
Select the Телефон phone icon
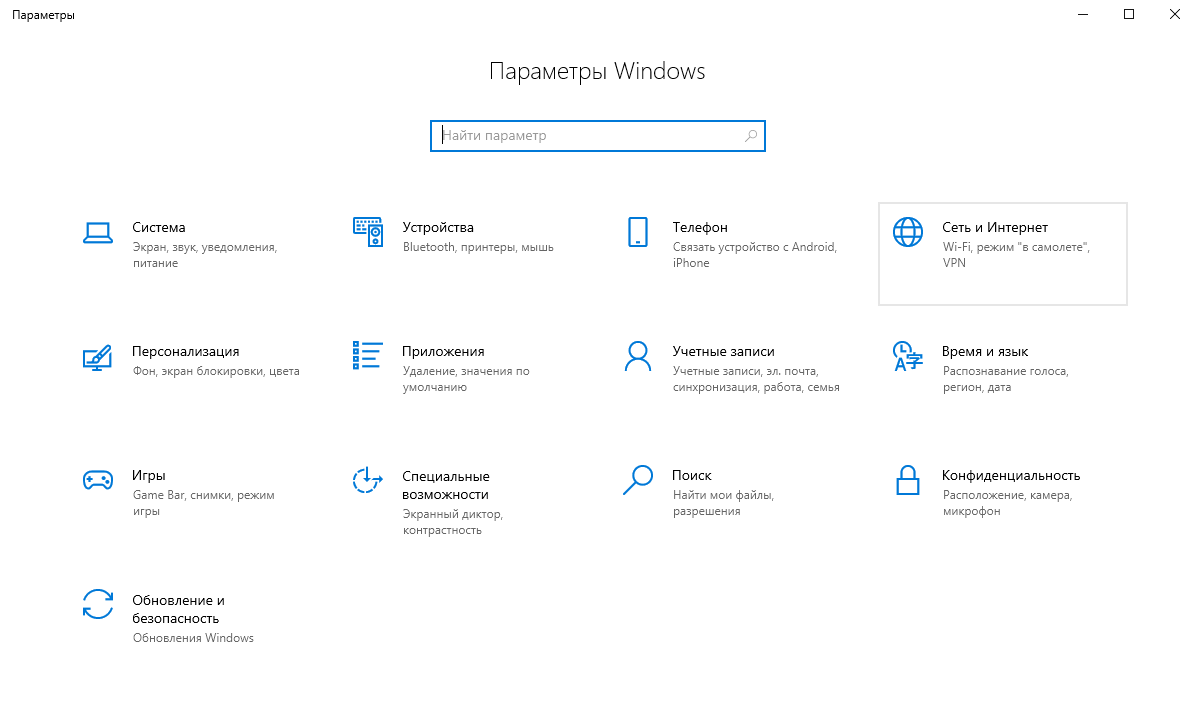click(637, 232)
